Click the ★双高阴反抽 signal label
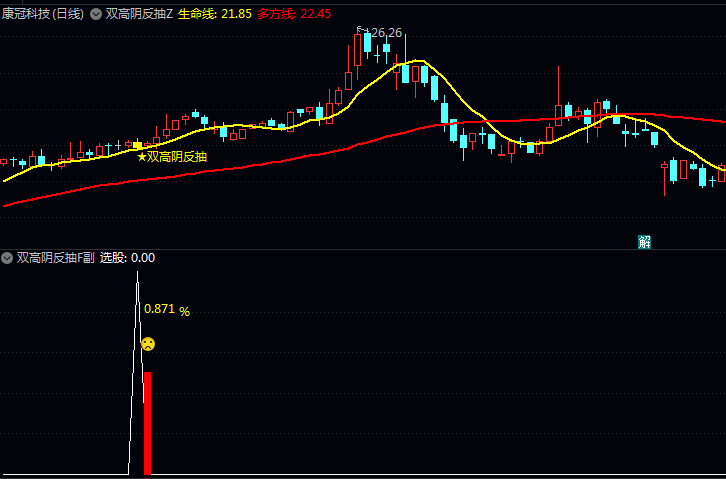Image resolution: width=726 pixels, height=479 pixels. coord(172,157)
